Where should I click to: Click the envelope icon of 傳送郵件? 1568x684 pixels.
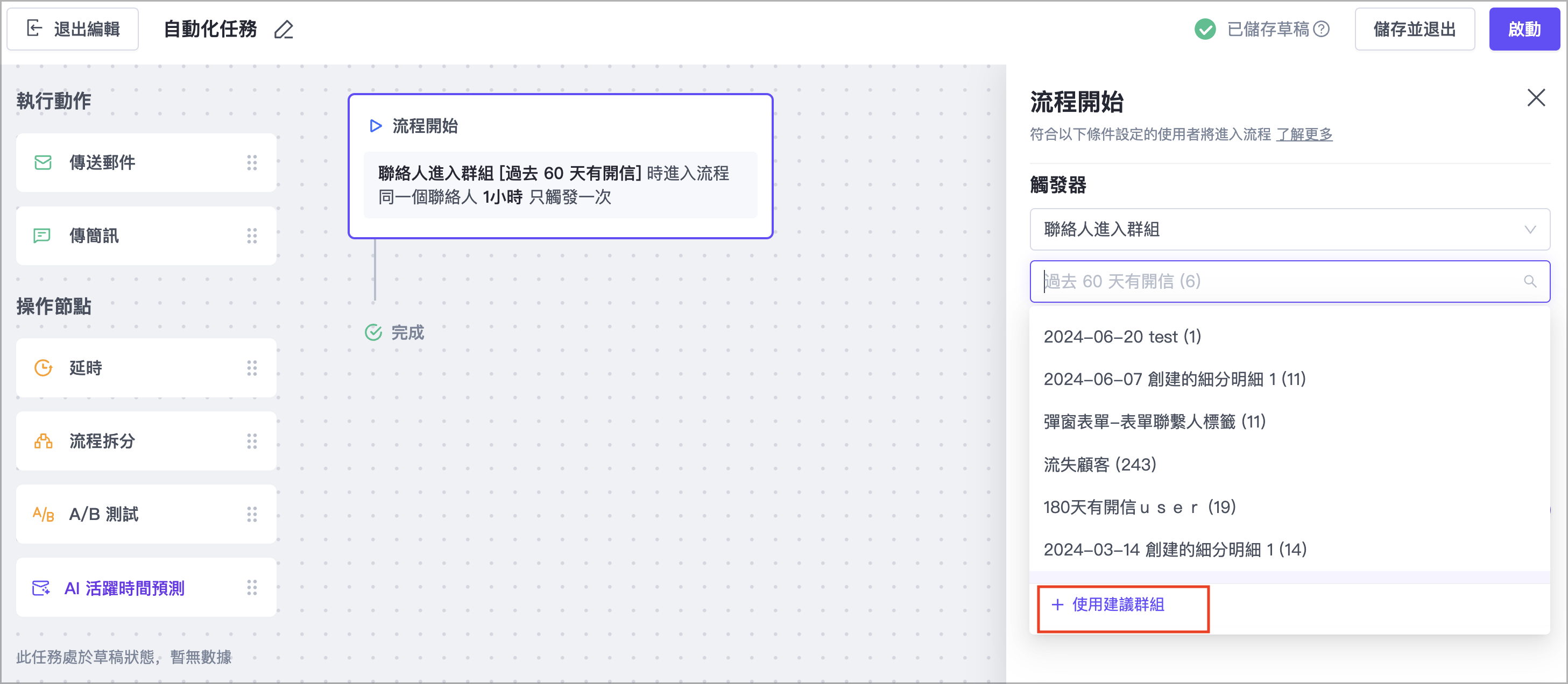[x=43, y=162]
